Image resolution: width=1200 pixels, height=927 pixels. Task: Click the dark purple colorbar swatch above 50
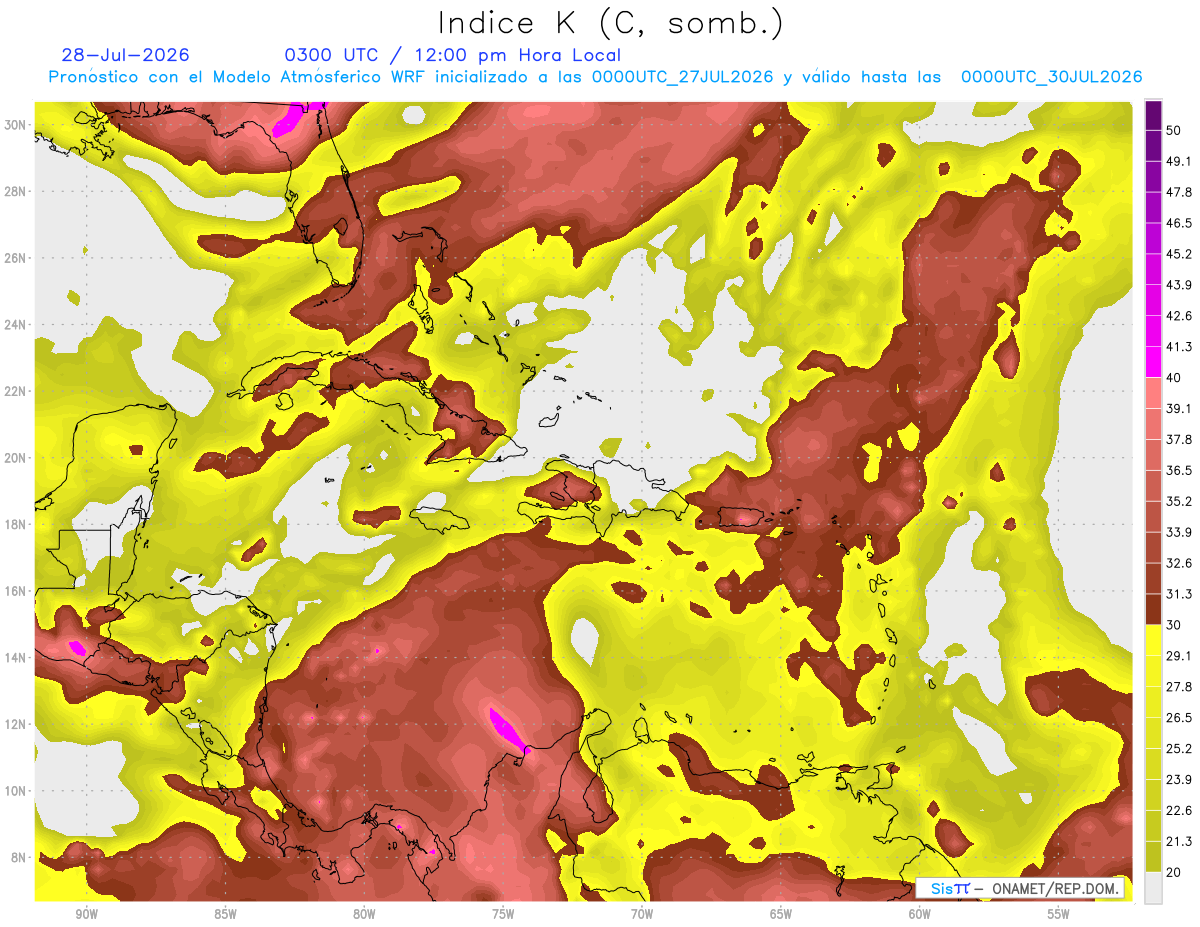coord(1153,114)
